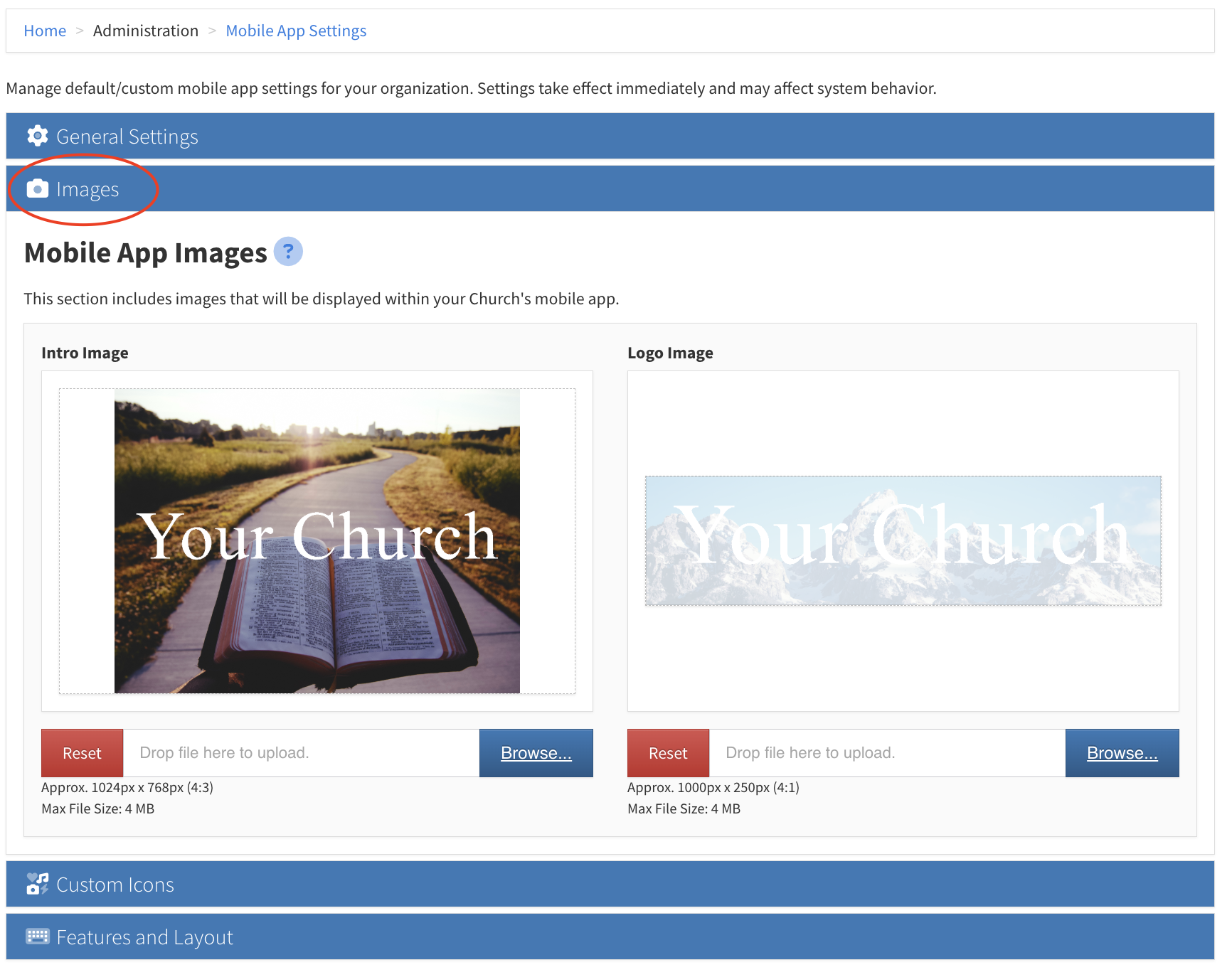Image resolution: width=1232 pixels, height=977 pixels.
Task: Click the Features and Layout keyboard icon
Action: coord(37,936)
